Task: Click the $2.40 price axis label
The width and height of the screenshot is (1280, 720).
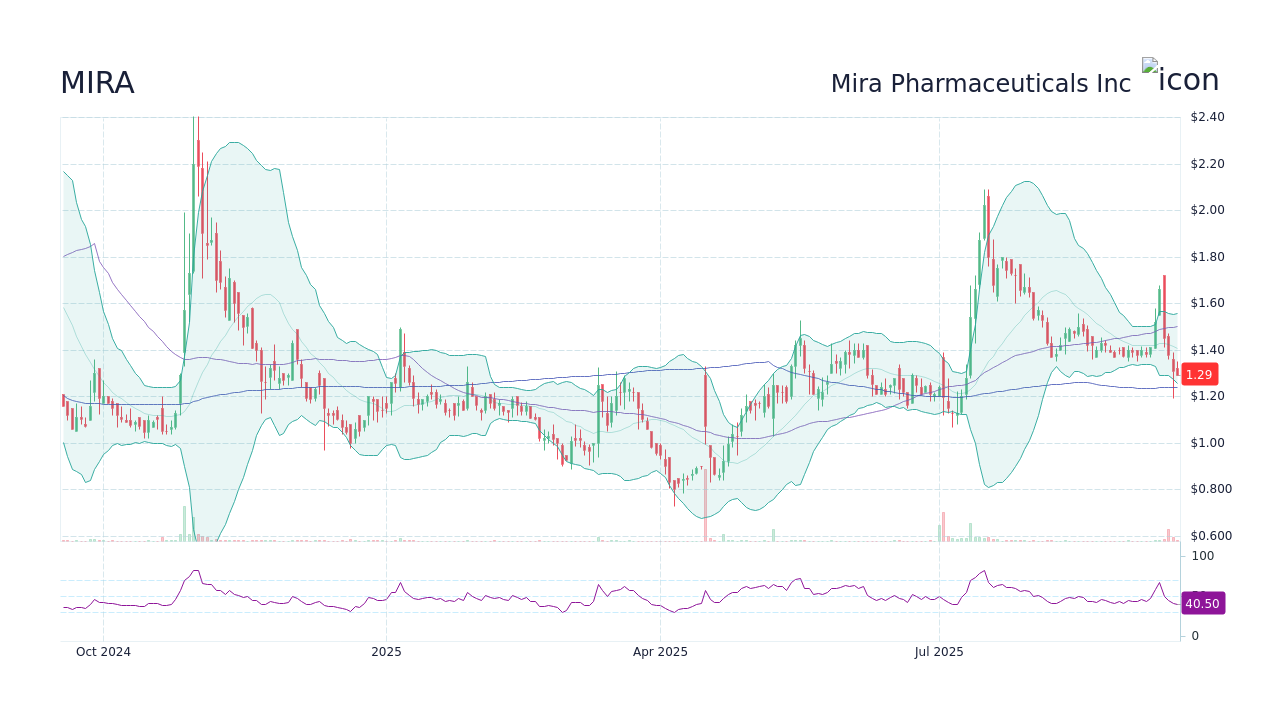Action: [x=1205, y=117]
